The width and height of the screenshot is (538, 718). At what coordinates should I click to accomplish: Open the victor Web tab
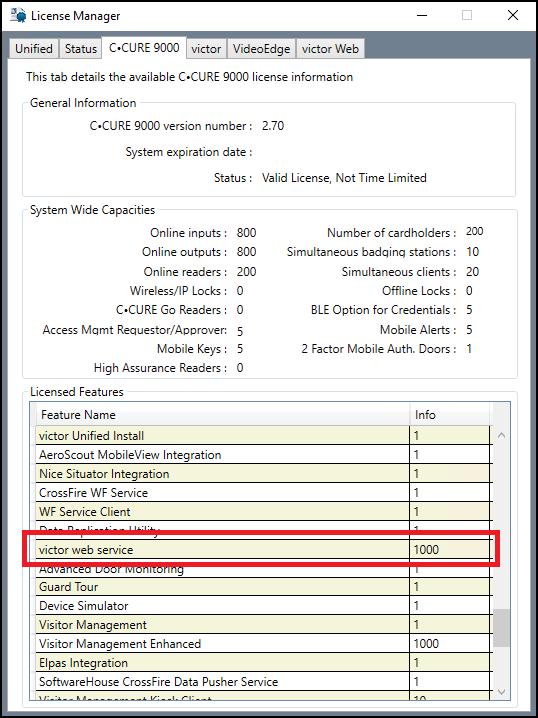[330, 49]
